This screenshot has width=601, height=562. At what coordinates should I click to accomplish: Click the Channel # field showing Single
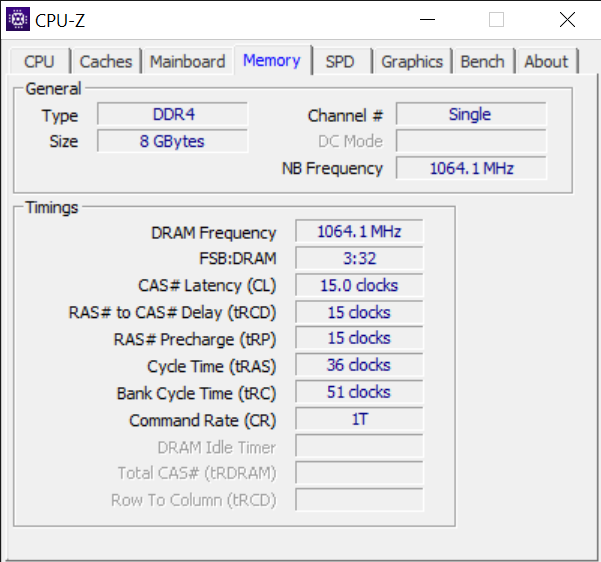coord(471,114)
